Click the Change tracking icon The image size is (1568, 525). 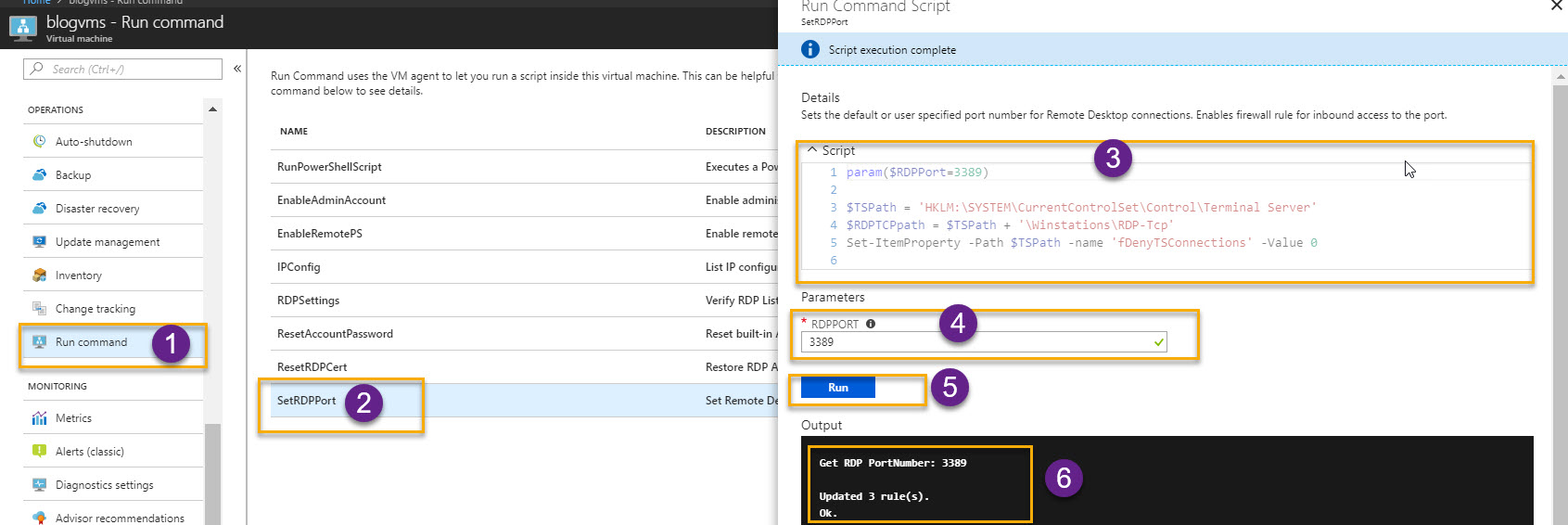click(39, 308)
